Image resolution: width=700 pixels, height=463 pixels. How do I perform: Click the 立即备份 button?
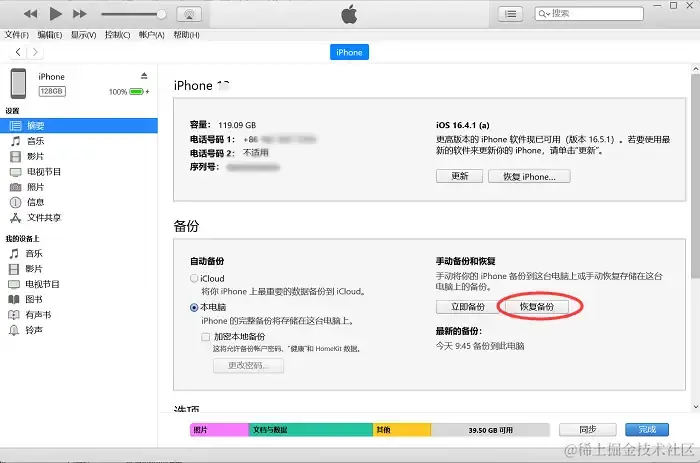coord(467,307)
